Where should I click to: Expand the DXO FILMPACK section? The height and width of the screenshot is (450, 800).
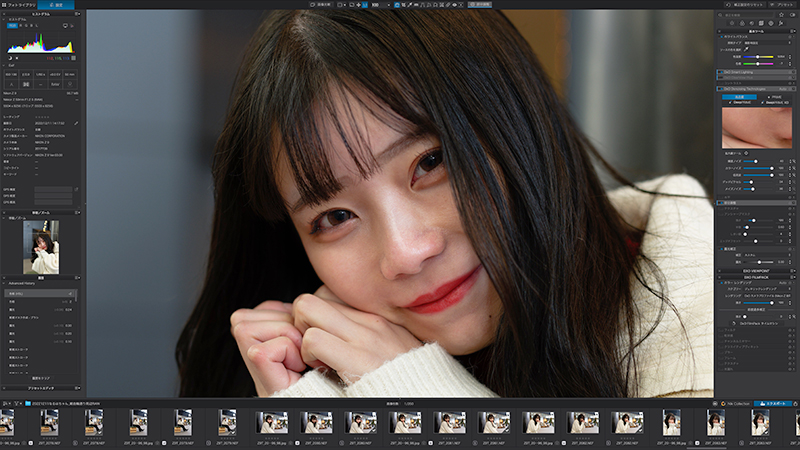756,277
